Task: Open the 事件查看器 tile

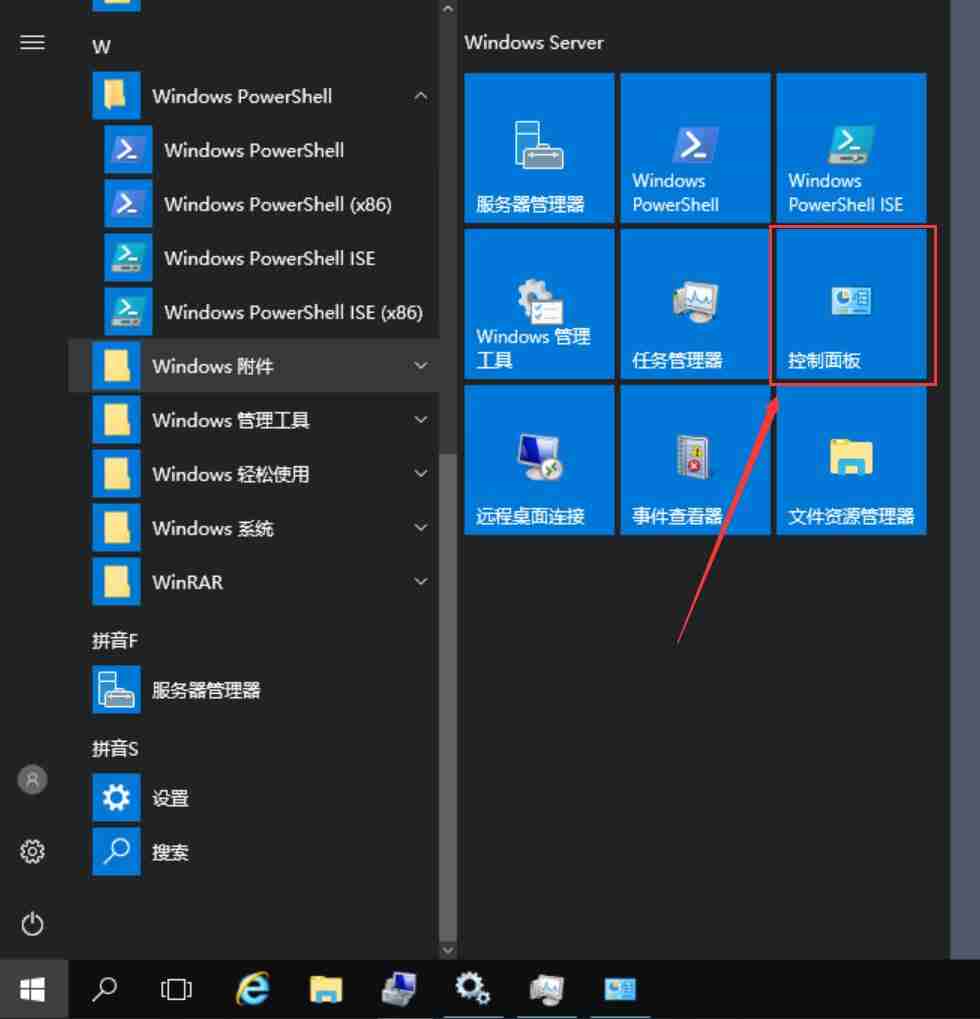Action: [x=694, y=461]
